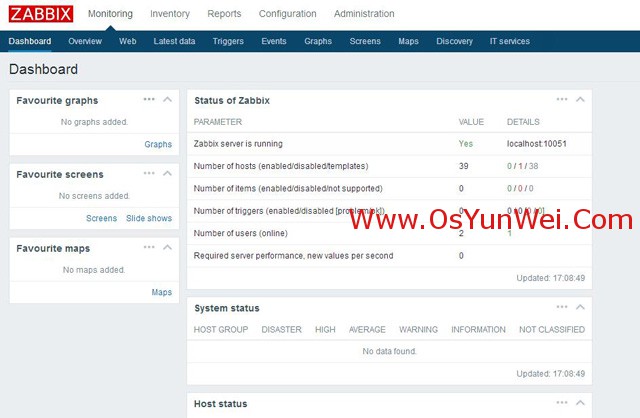Go to the Maps submenu tab
The image size is (640, 418).
409,41
